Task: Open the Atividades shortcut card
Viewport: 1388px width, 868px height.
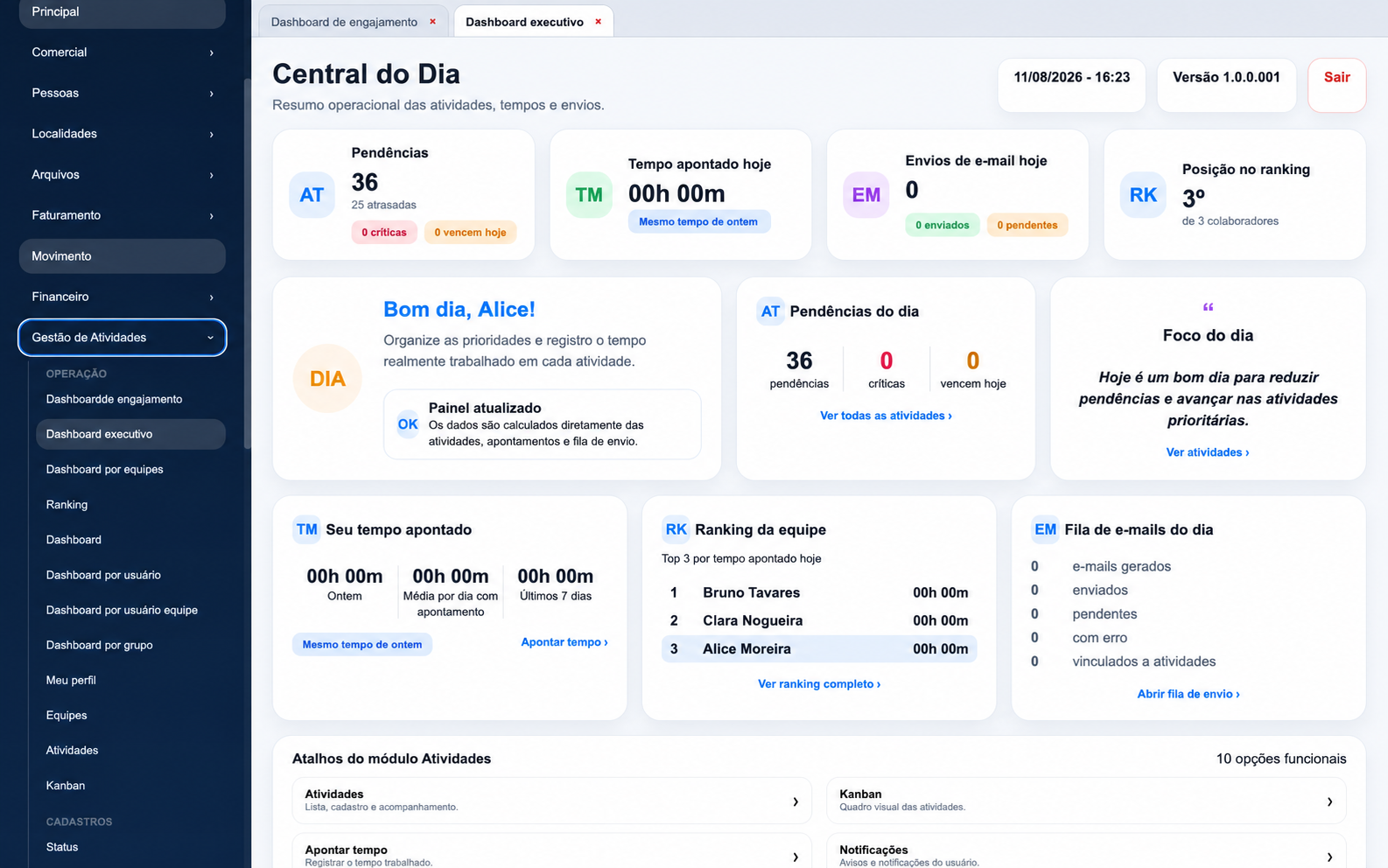Action: tap(552, 801)
